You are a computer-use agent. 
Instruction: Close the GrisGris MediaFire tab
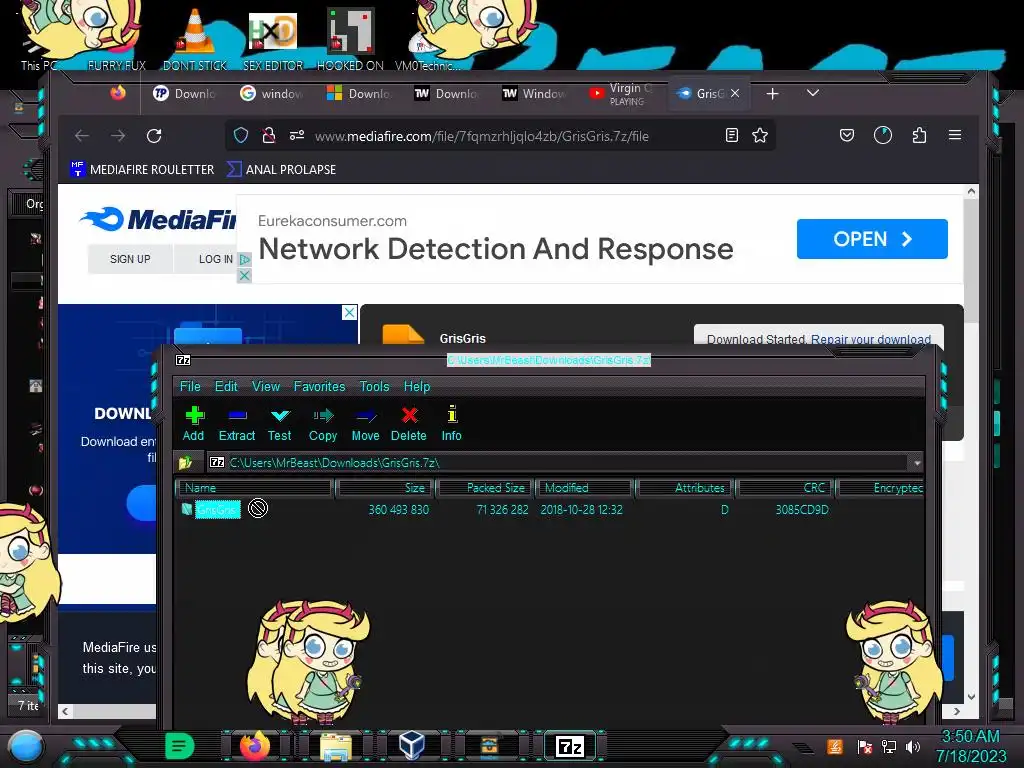click(x=735, y=93)
